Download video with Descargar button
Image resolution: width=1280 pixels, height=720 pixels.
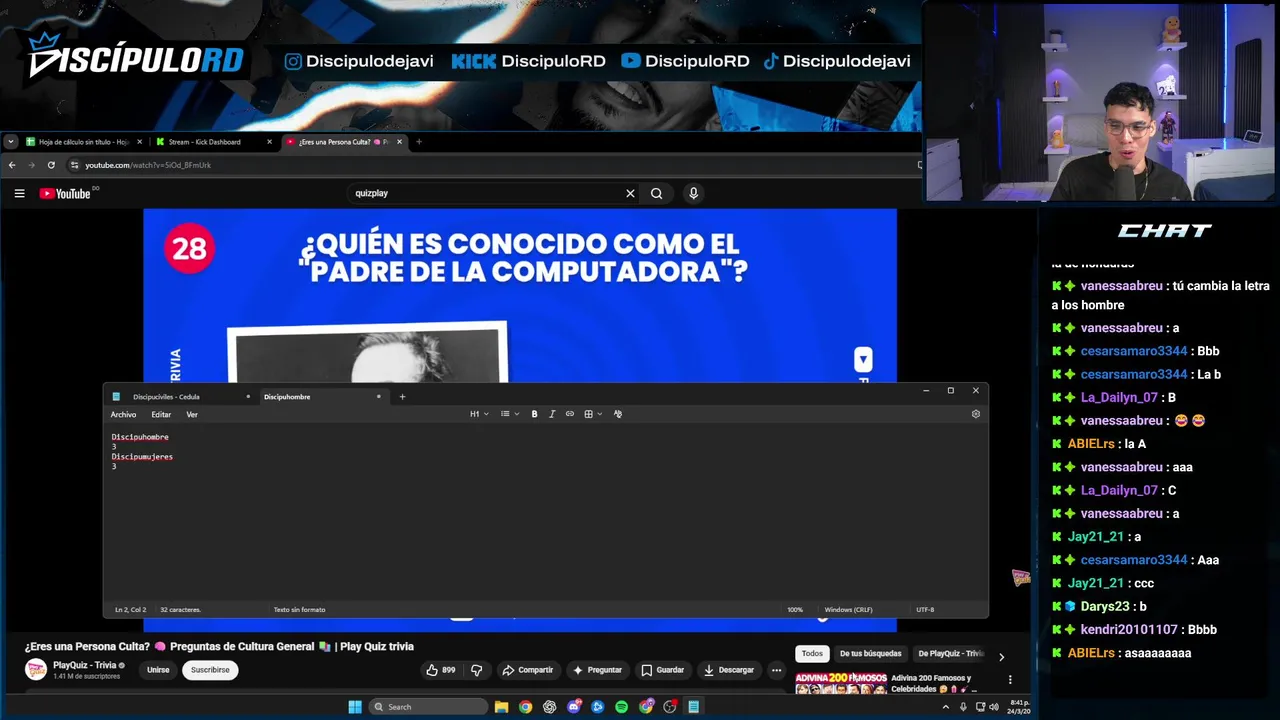click(x=729, y=670)
